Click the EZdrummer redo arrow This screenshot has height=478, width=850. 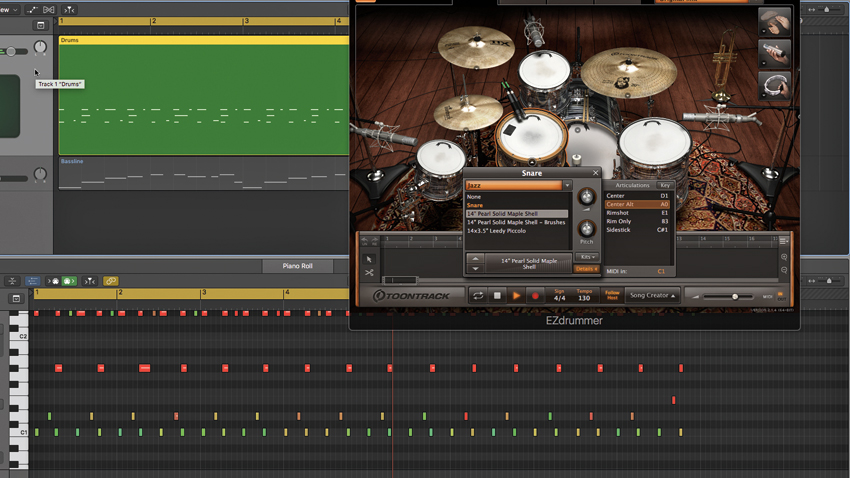tap(374, 240)
